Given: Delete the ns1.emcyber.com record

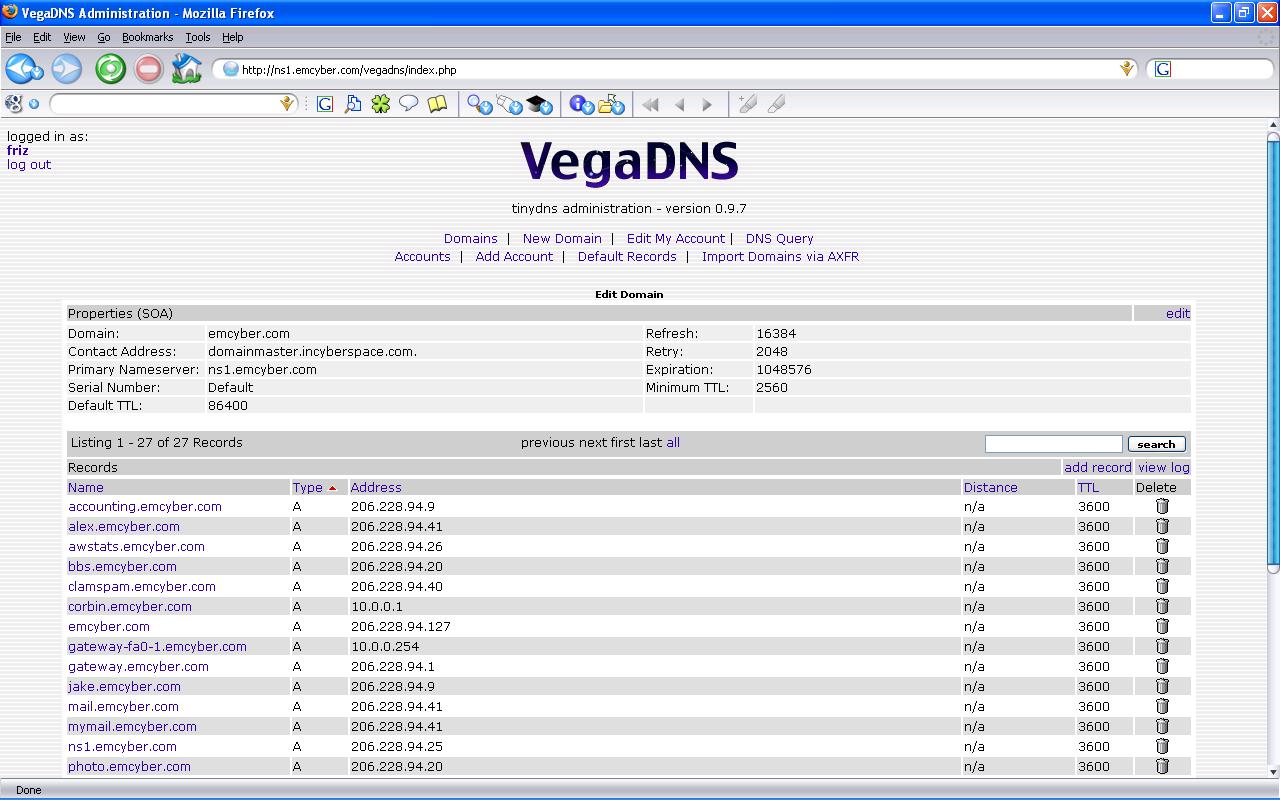Looking at the screenshot, I should coord(1162,746).
